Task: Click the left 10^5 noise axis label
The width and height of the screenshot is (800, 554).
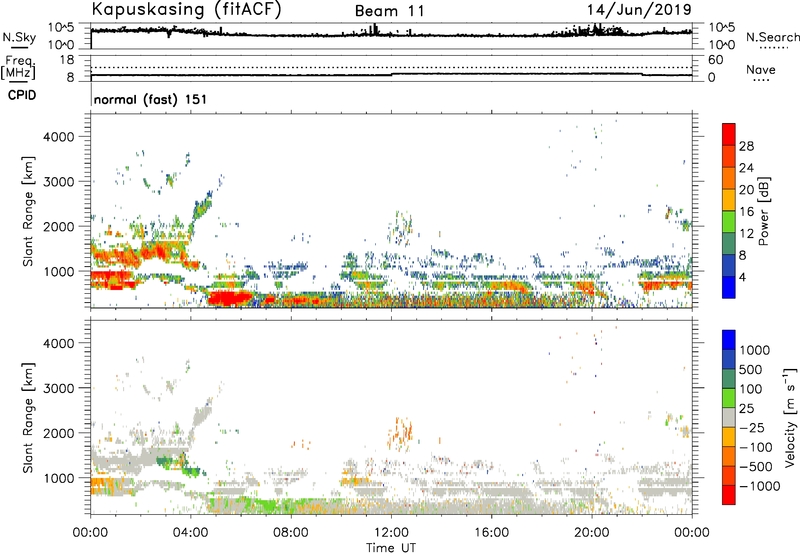Action: [x=62, y=28]
